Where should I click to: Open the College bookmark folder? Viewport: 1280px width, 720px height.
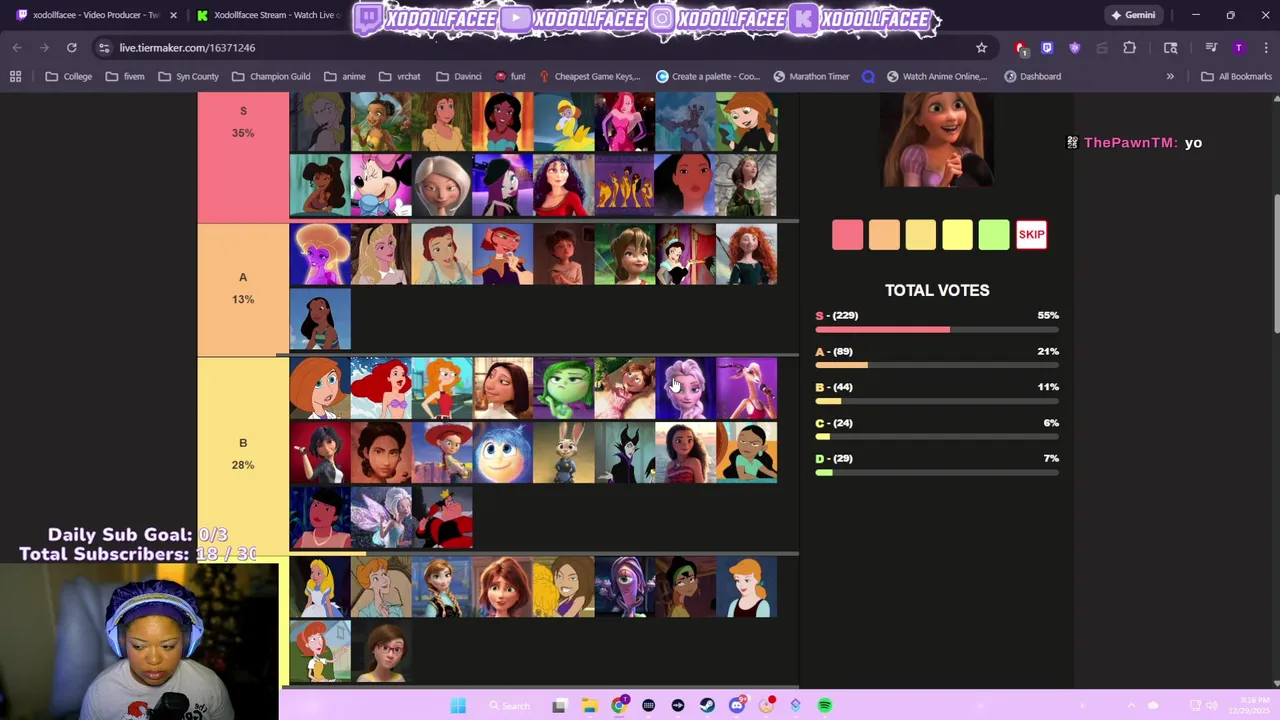pos(68,76)
